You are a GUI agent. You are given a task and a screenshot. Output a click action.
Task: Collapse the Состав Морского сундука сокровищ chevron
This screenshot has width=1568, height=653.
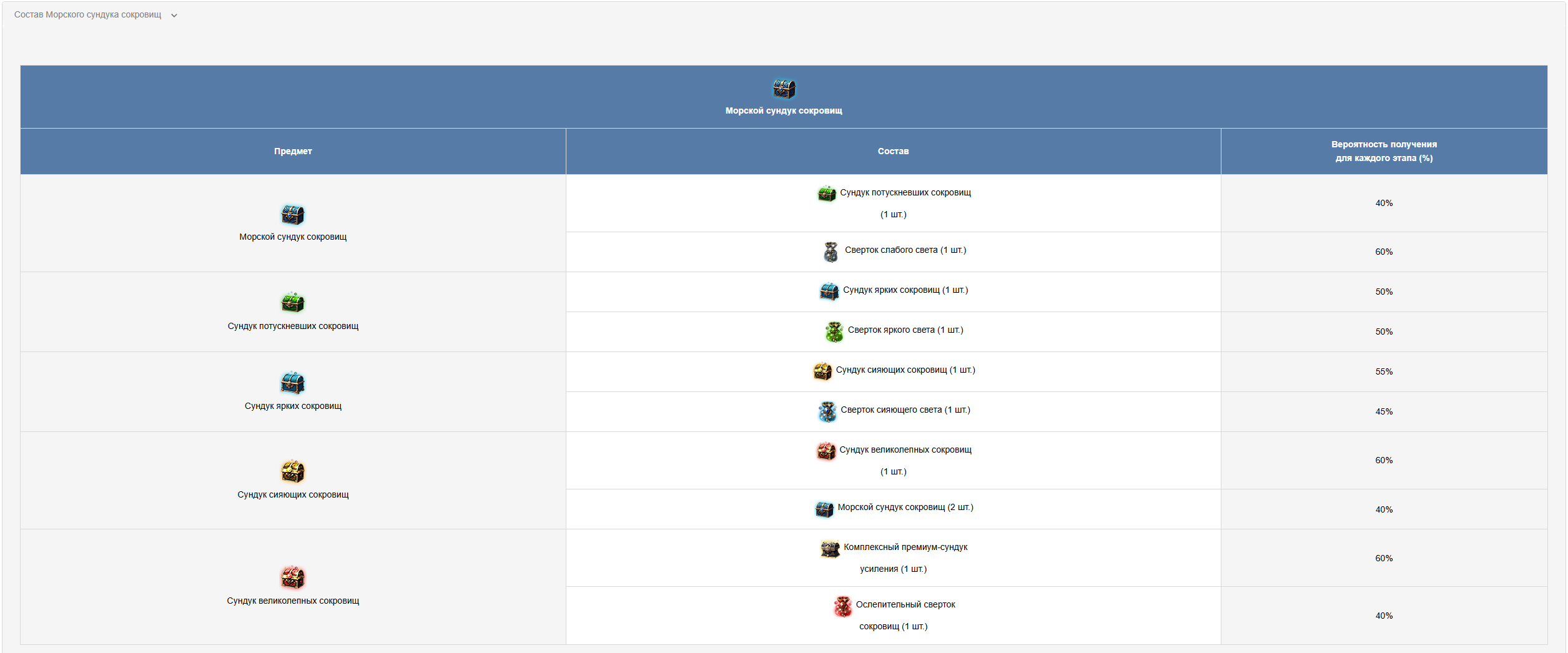tap(174, 16)
